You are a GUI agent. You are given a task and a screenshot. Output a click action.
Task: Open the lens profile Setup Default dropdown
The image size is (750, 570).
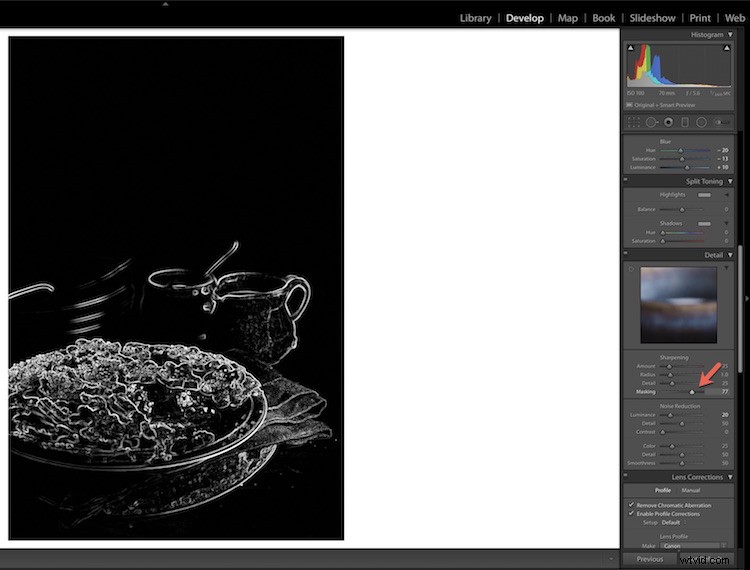672,522
